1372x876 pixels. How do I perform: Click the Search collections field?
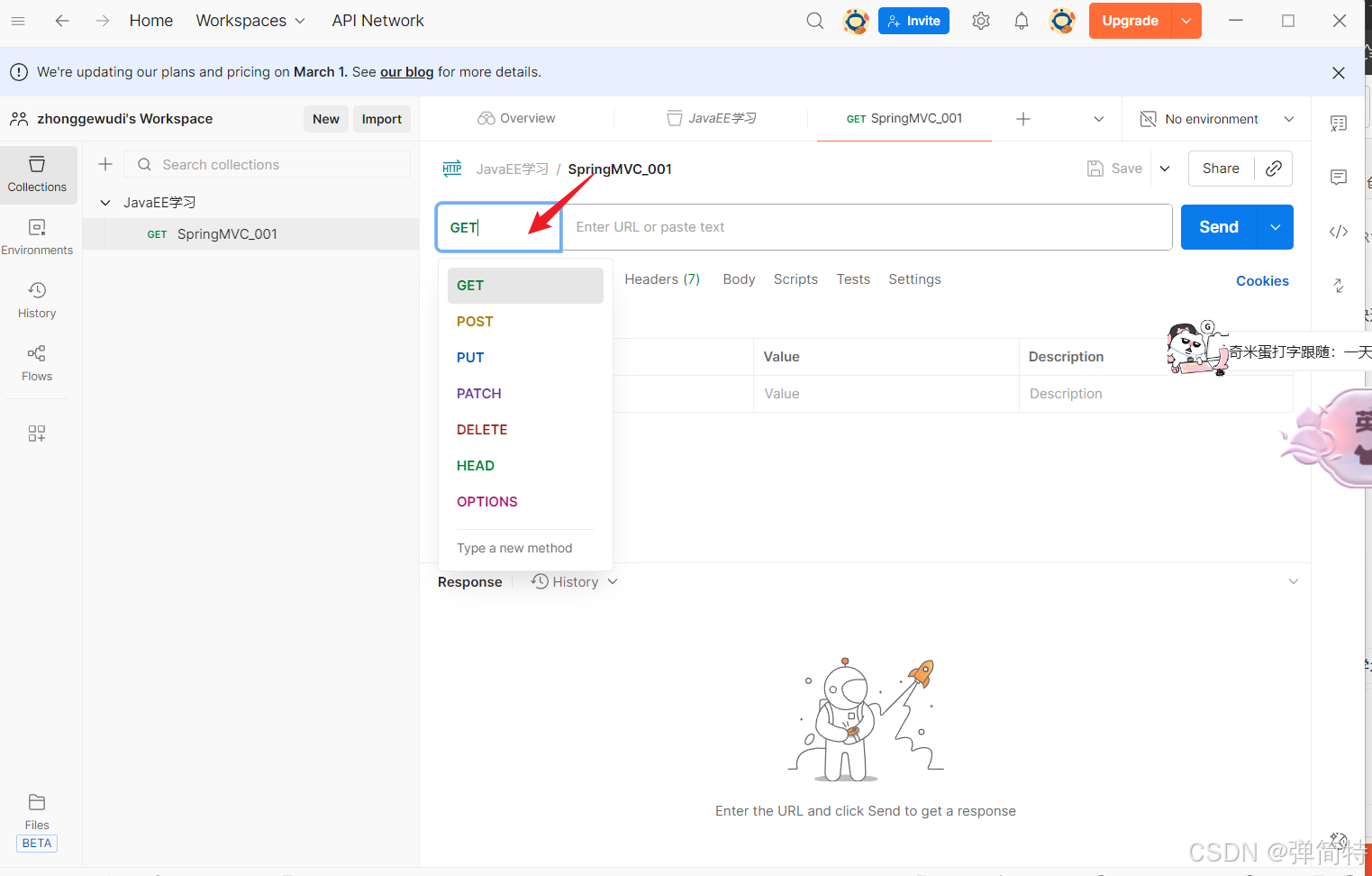[x=268, y=164]
